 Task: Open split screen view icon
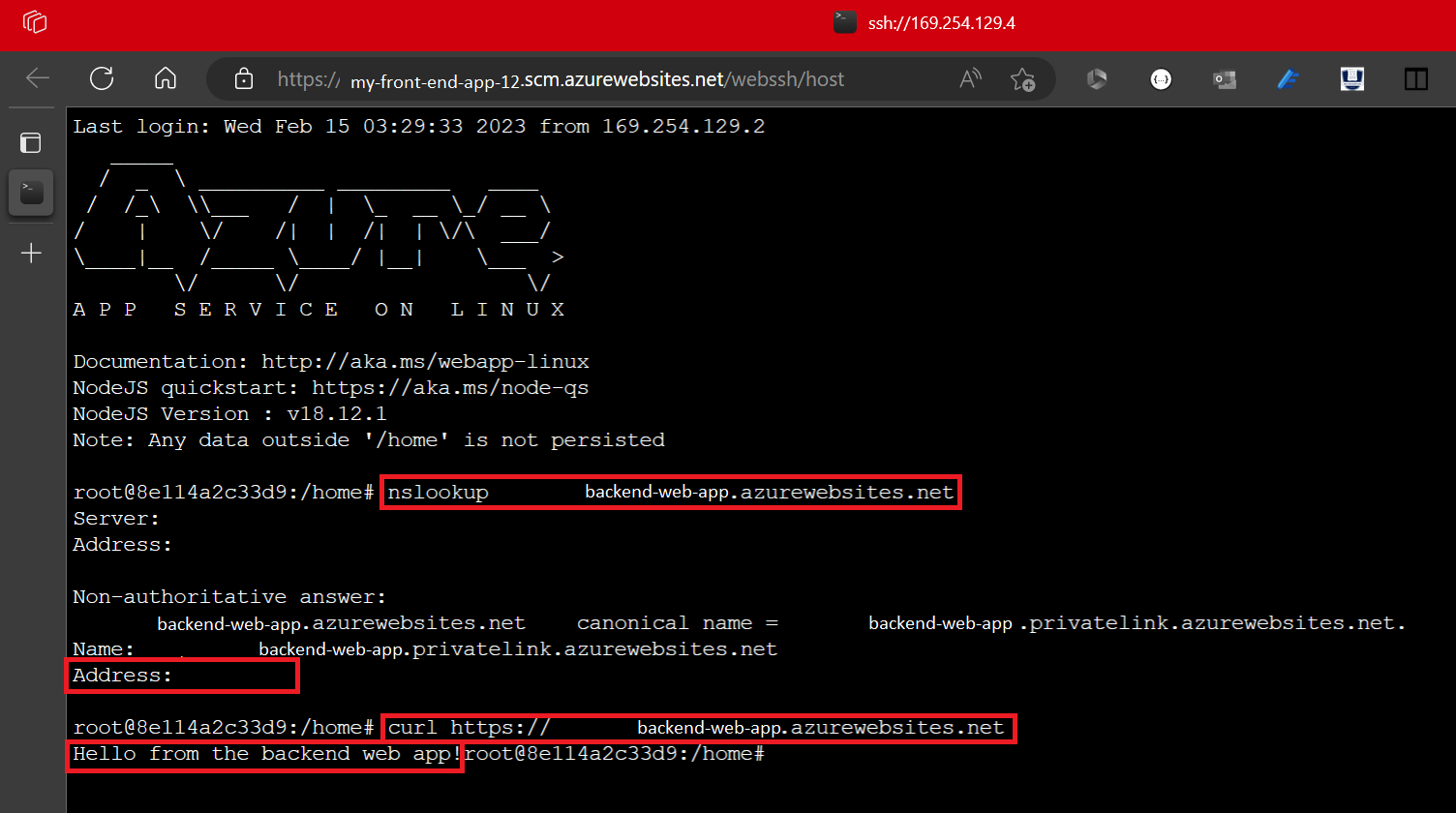coord(1416,79)
